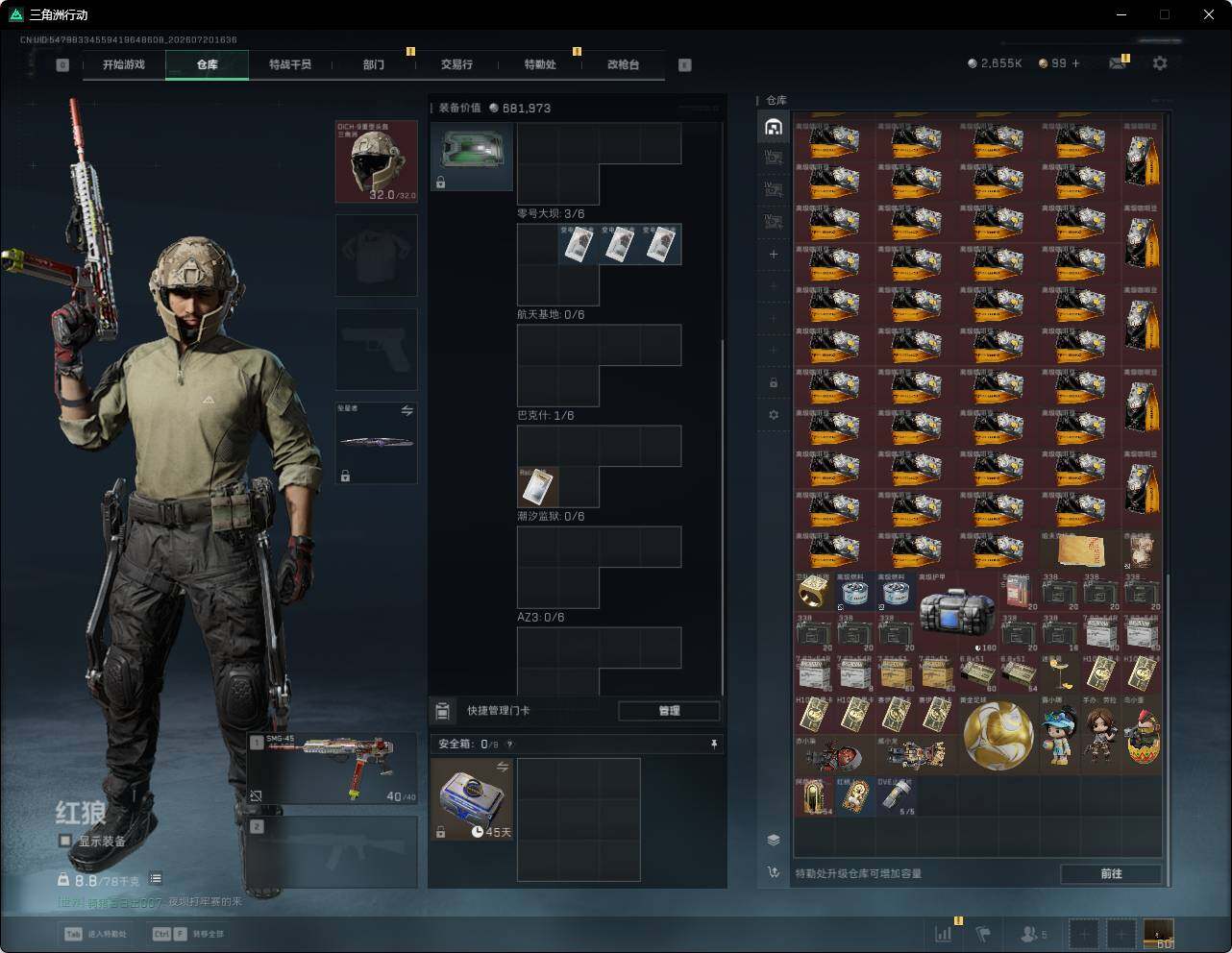Screen dimensions: 1232x953
Task: Select the DICH helmet equipment slot
Action: [x=376, y=161]
